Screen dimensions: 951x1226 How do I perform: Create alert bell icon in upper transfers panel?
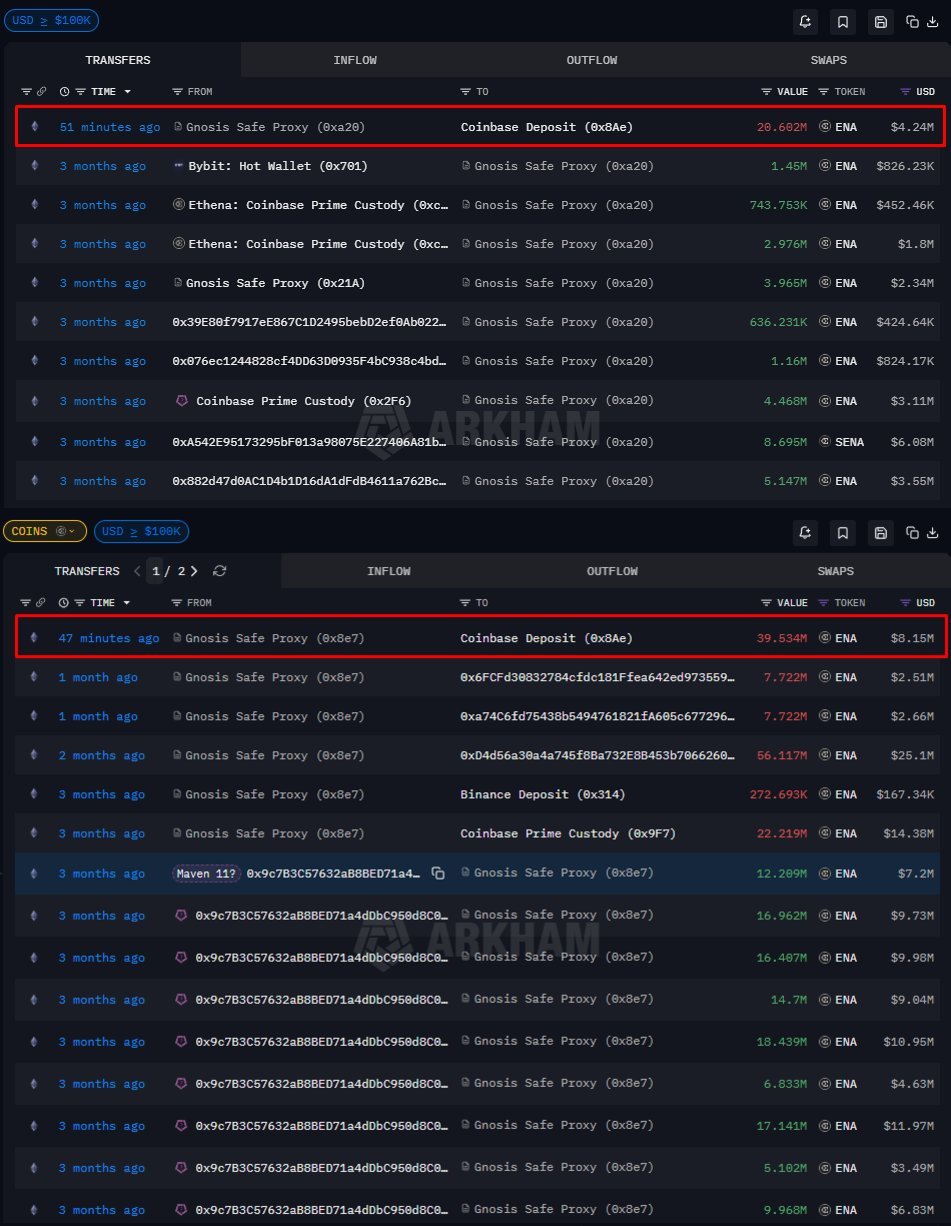(x=807, y=22)
